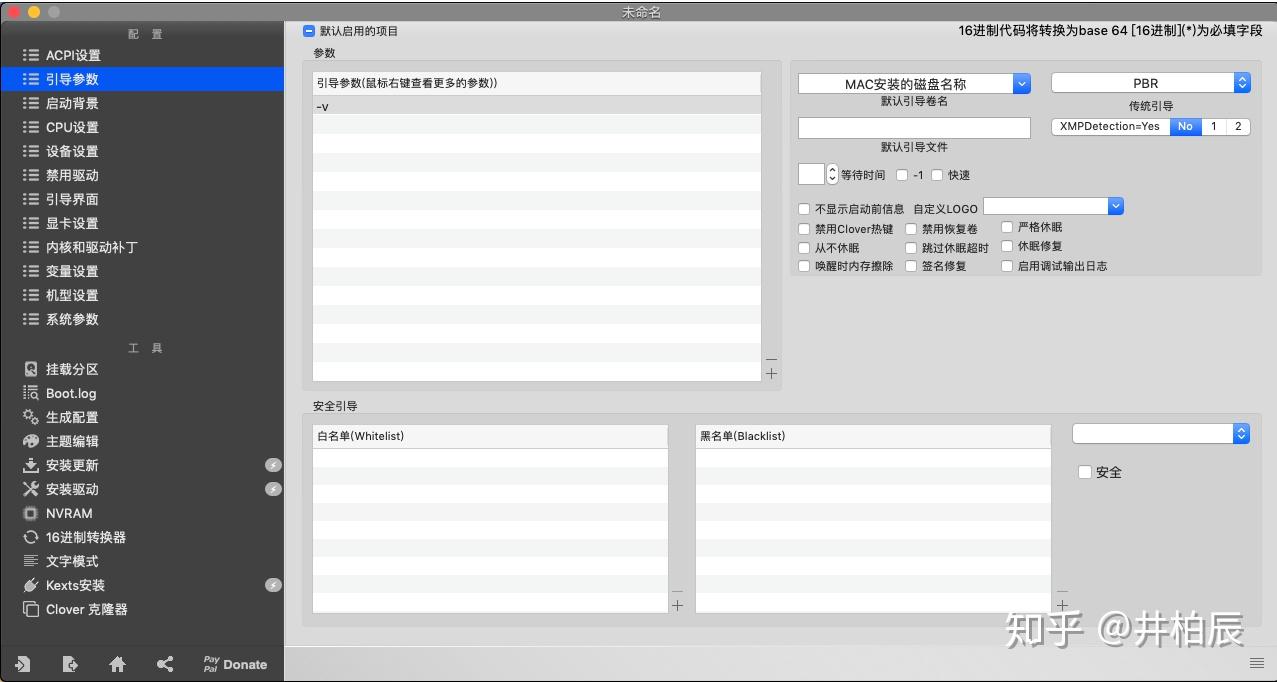Click the PayPal Donate button

click(x=234, y=663)
